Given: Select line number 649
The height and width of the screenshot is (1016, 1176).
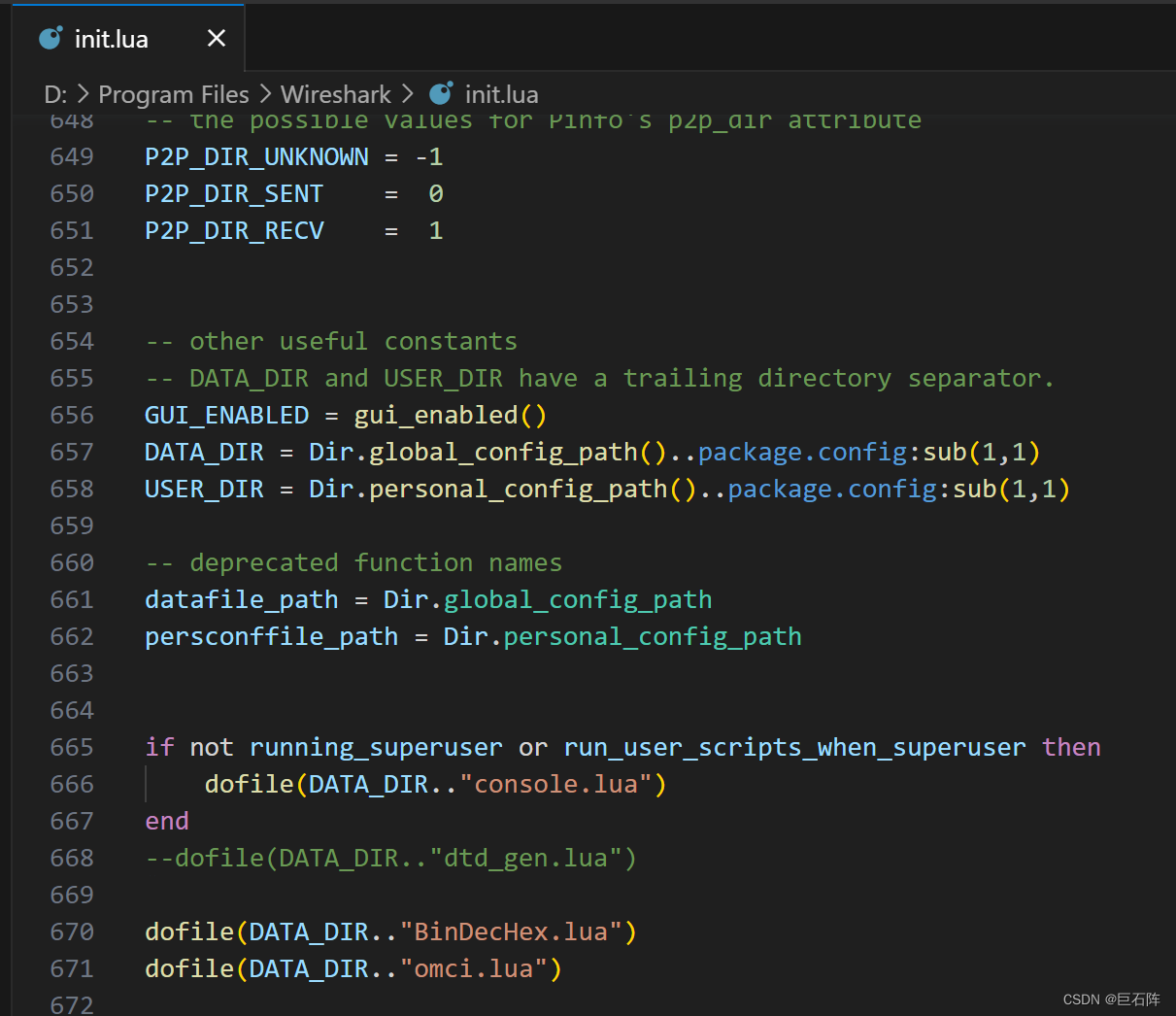Looking at the screenshot, I should 71,156.
